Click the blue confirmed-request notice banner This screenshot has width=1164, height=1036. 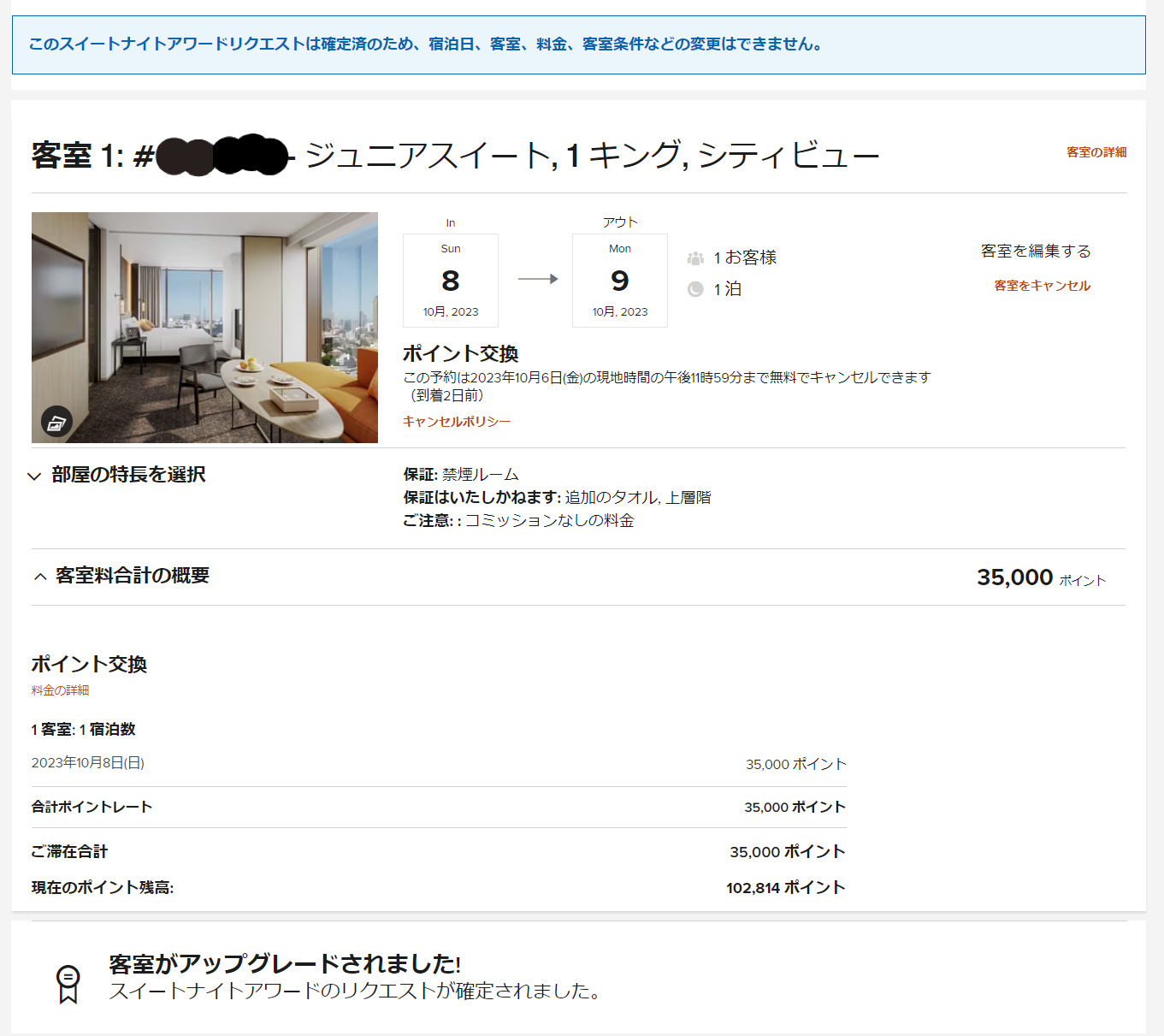click(x=578, y=44)
